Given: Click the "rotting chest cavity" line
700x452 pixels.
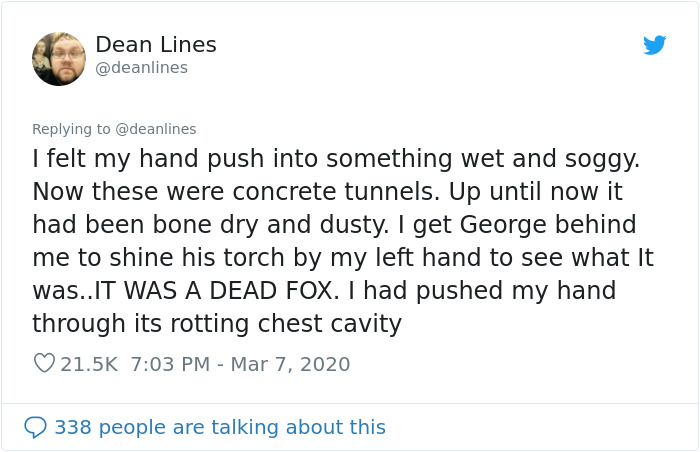Looking at the screenshot, I should (216, 324).
